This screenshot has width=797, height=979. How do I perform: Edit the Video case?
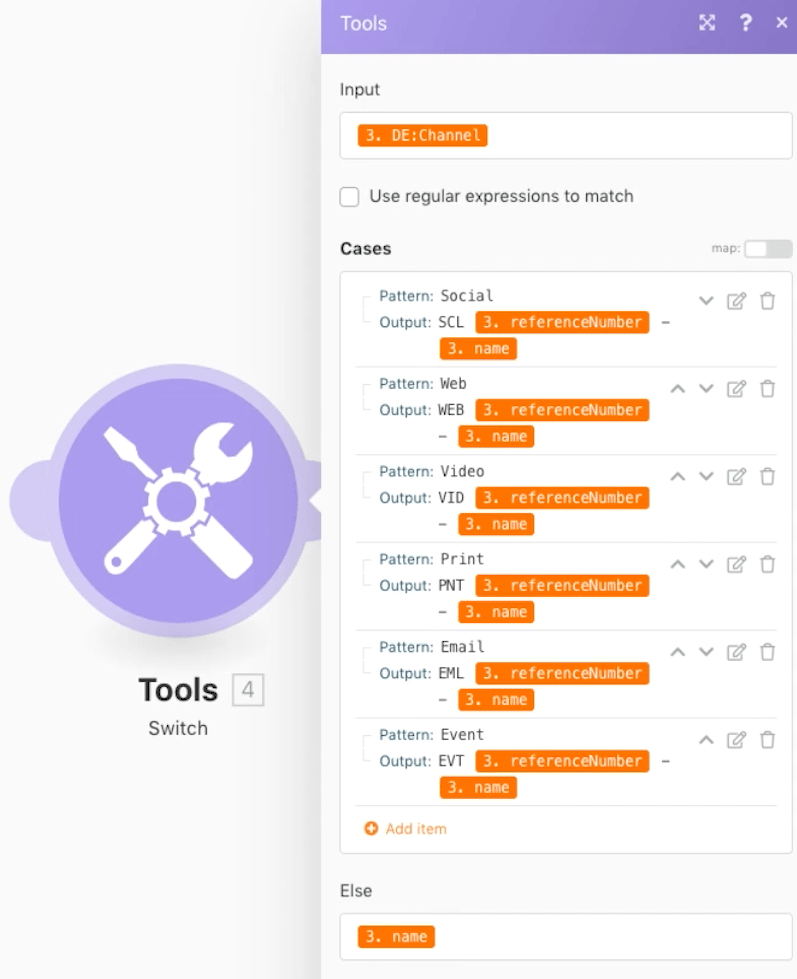pos(736,476)
